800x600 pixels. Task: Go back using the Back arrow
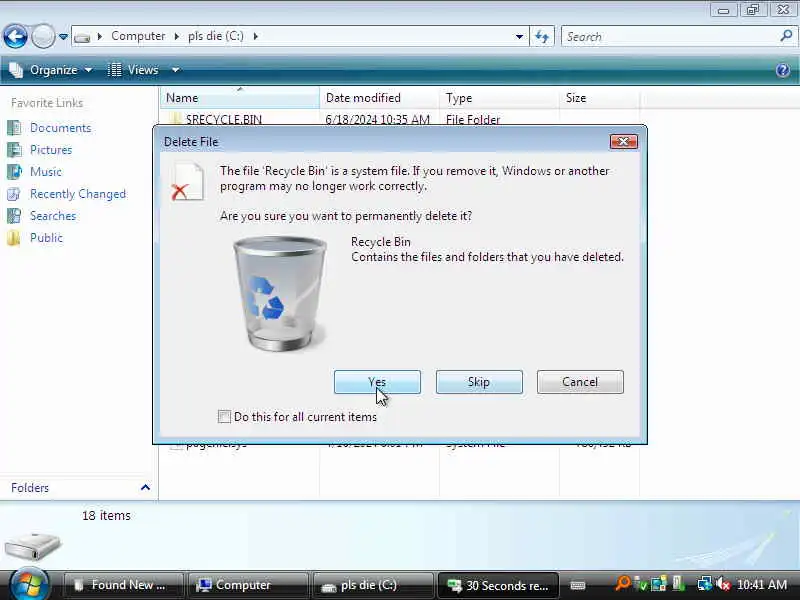15,37
